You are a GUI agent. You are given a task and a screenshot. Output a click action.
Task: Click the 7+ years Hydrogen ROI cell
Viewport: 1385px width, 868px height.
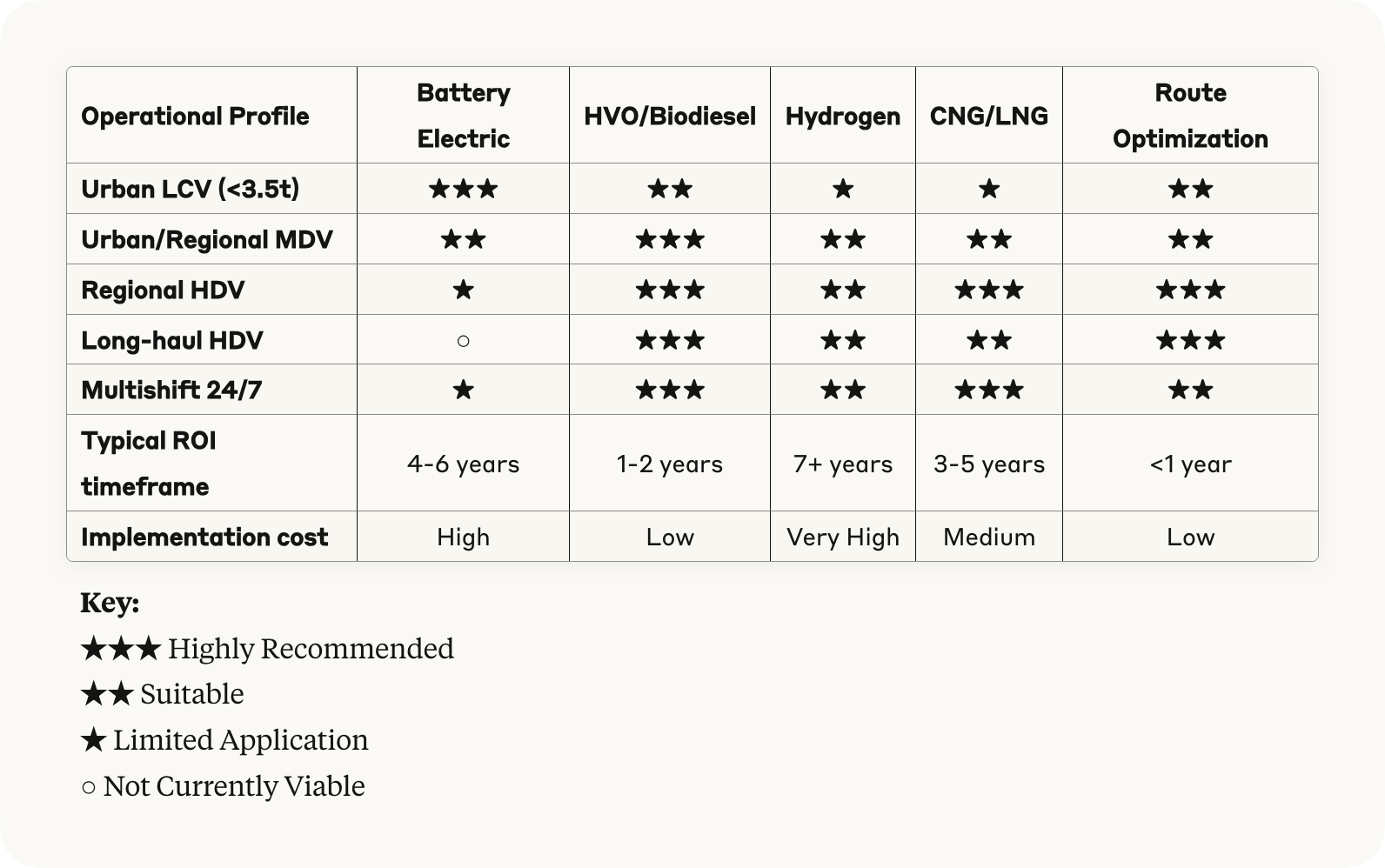(843, 464)
